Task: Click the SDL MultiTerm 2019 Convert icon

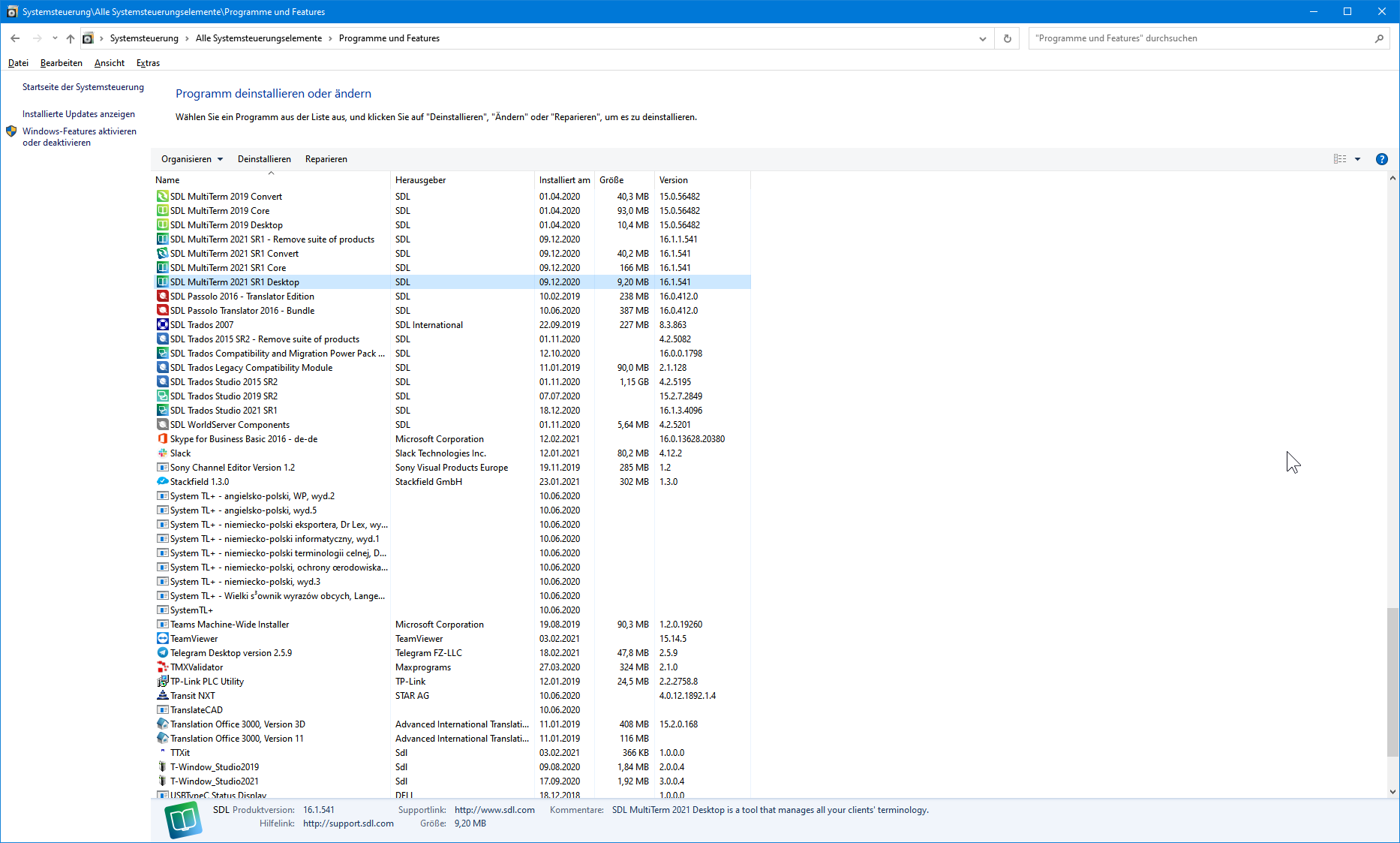Action: point(162,197)
